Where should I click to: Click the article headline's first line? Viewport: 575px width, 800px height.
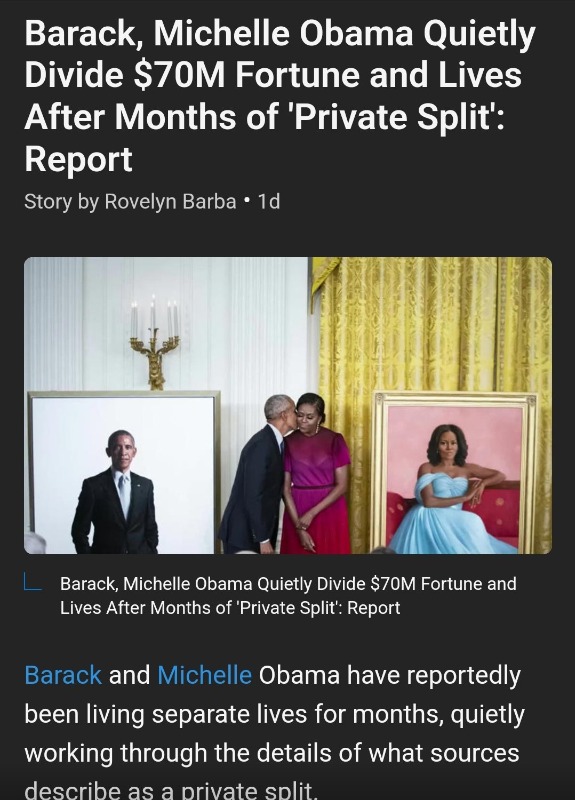[280, 34]
